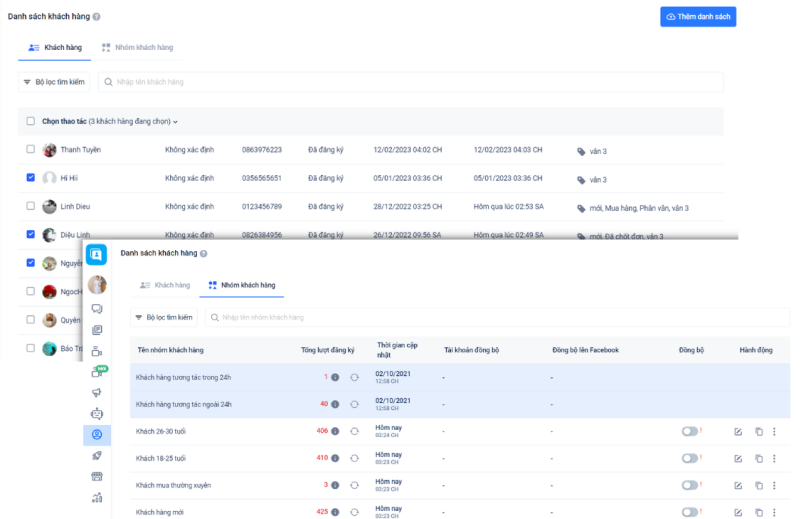
Task: Check the checkbox for Thanh Tuyền
Action: point(30,150)
